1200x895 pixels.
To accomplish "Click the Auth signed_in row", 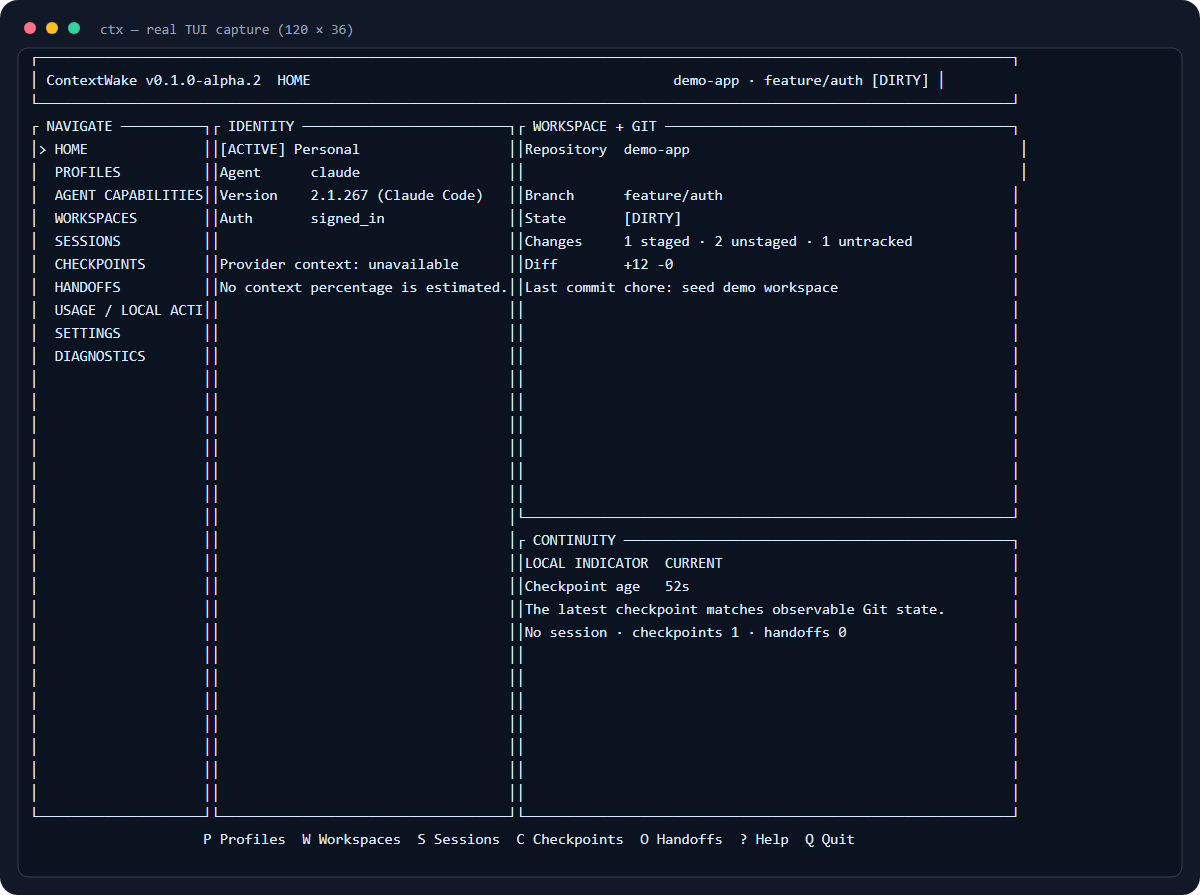I will click(x=302, y=218).
